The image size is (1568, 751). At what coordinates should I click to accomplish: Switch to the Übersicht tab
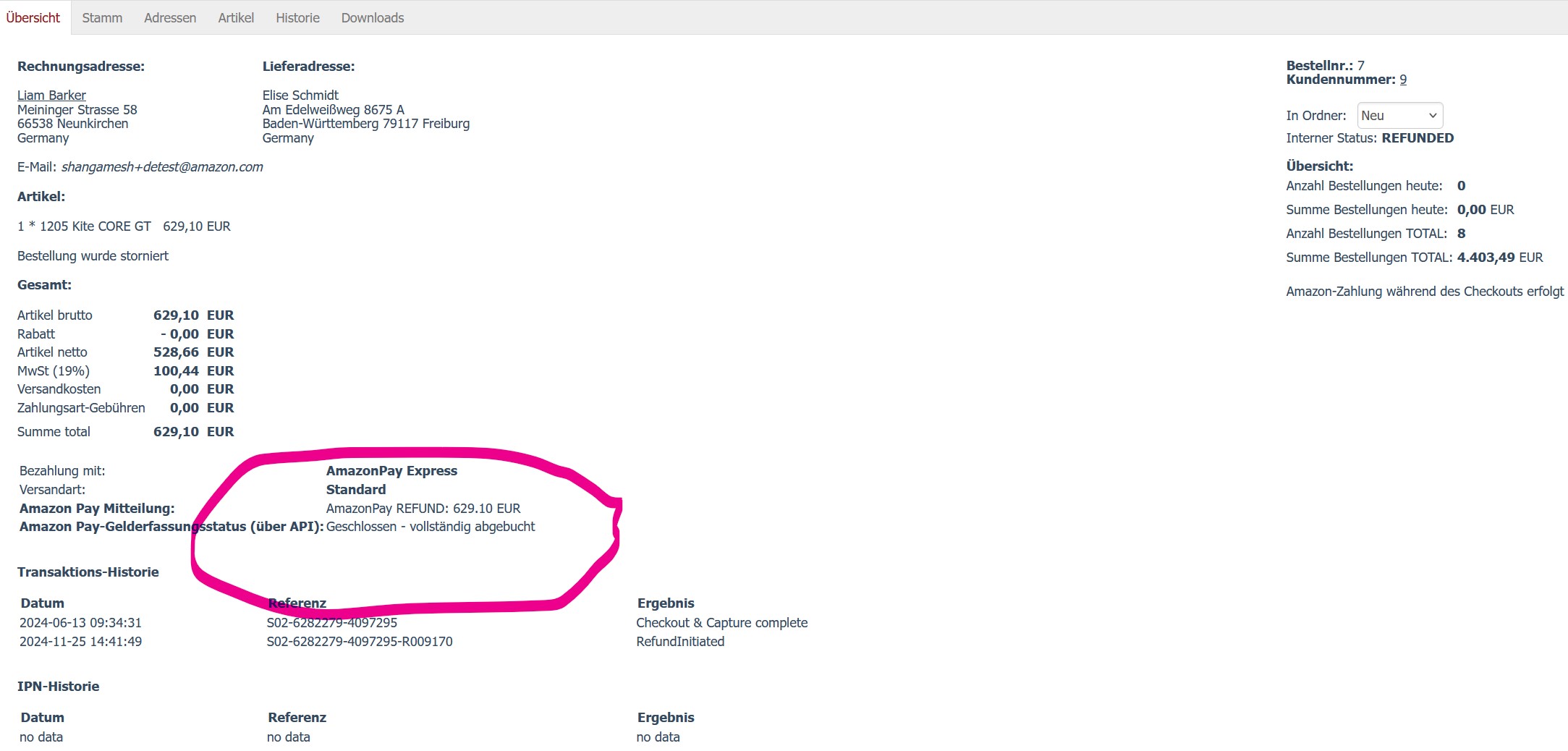tap(33, 18)
